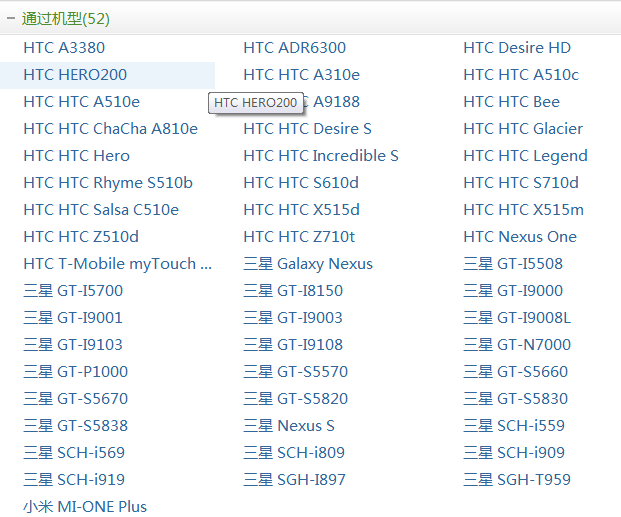621x517 pixels.
Task: Select HTC HTC A510c device
Action: point(521,75)
